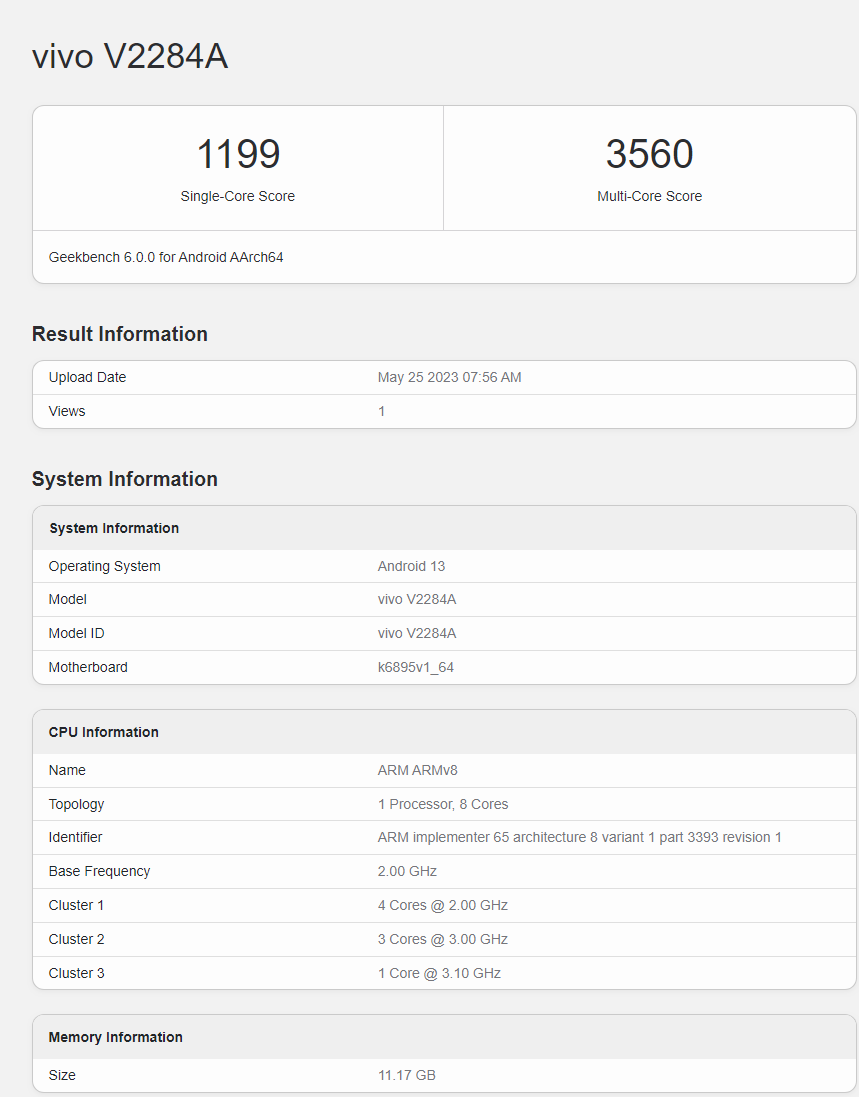Select the ARM ARMv8 CPU name value

(x=417, y=770)
